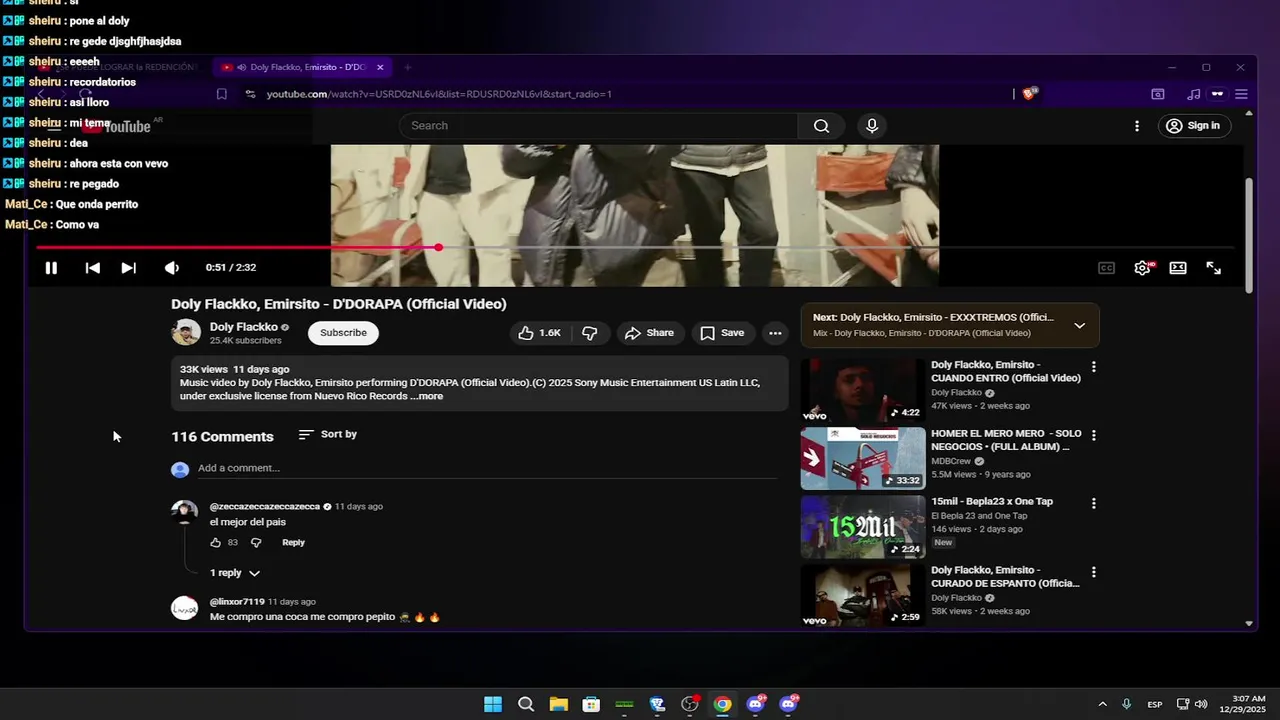Screen dimensions: 1280x720
Task: Go to the previous video in the mix
Action: click(92, 268)
